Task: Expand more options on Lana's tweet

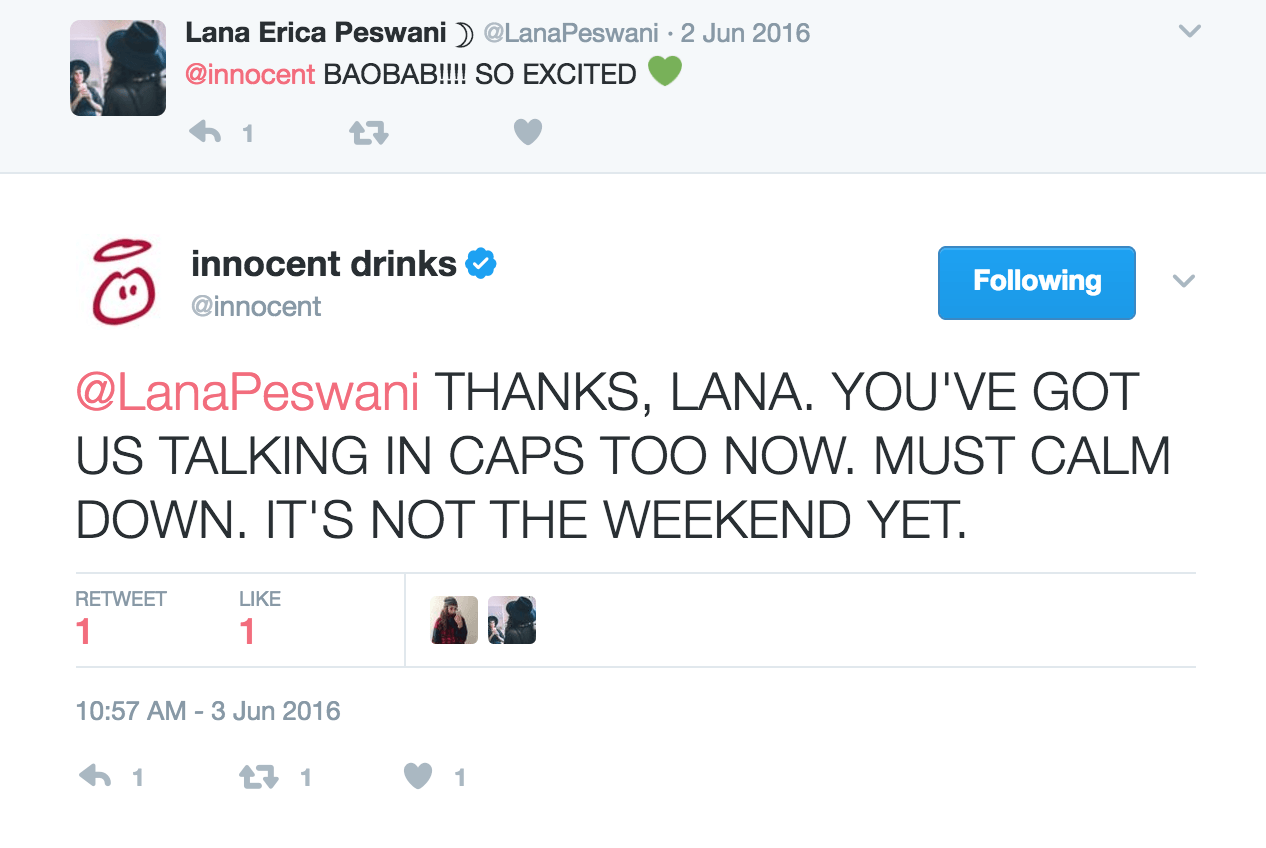Action: click(1189, 32)
